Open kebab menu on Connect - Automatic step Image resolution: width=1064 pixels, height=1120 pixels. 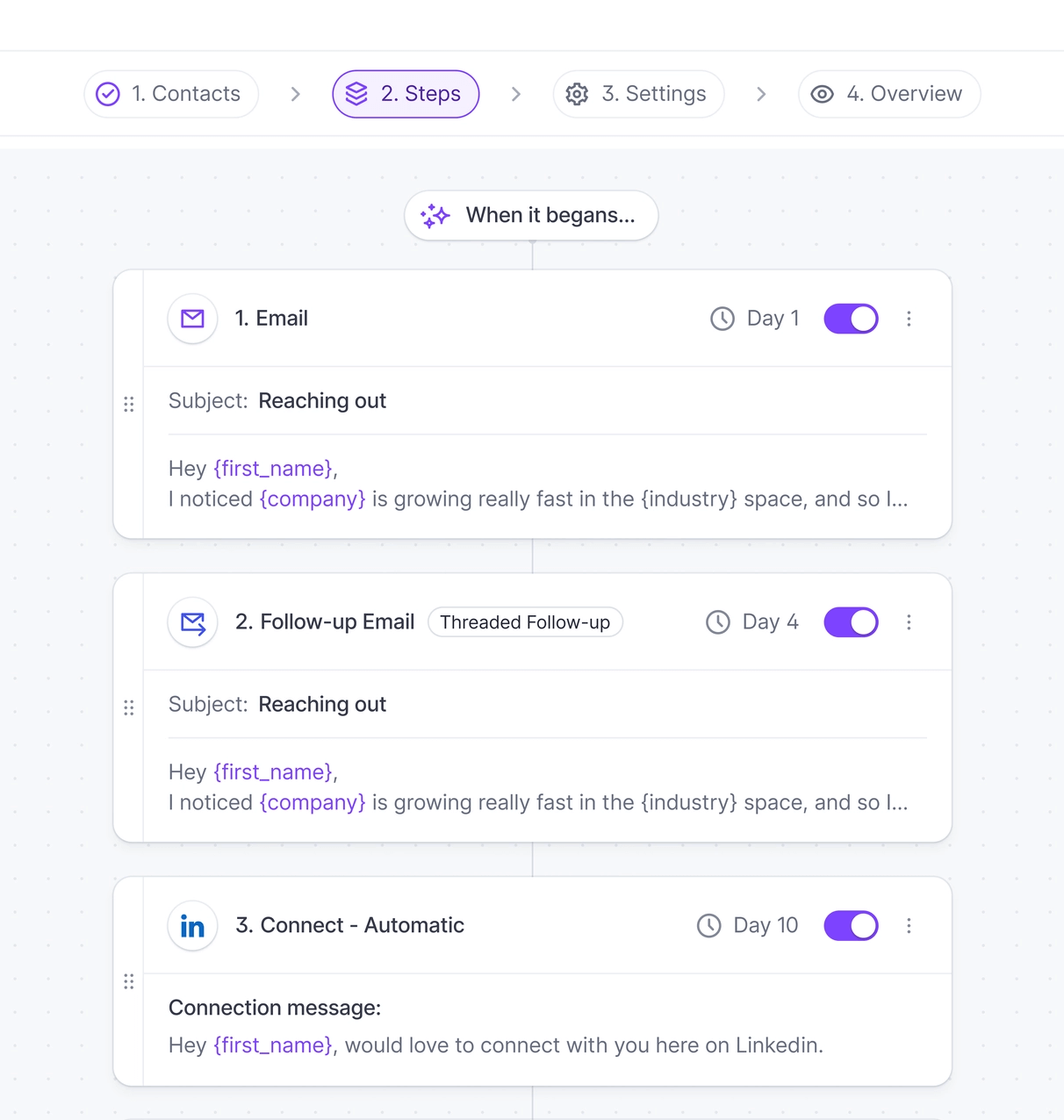[x=909, y=926]
